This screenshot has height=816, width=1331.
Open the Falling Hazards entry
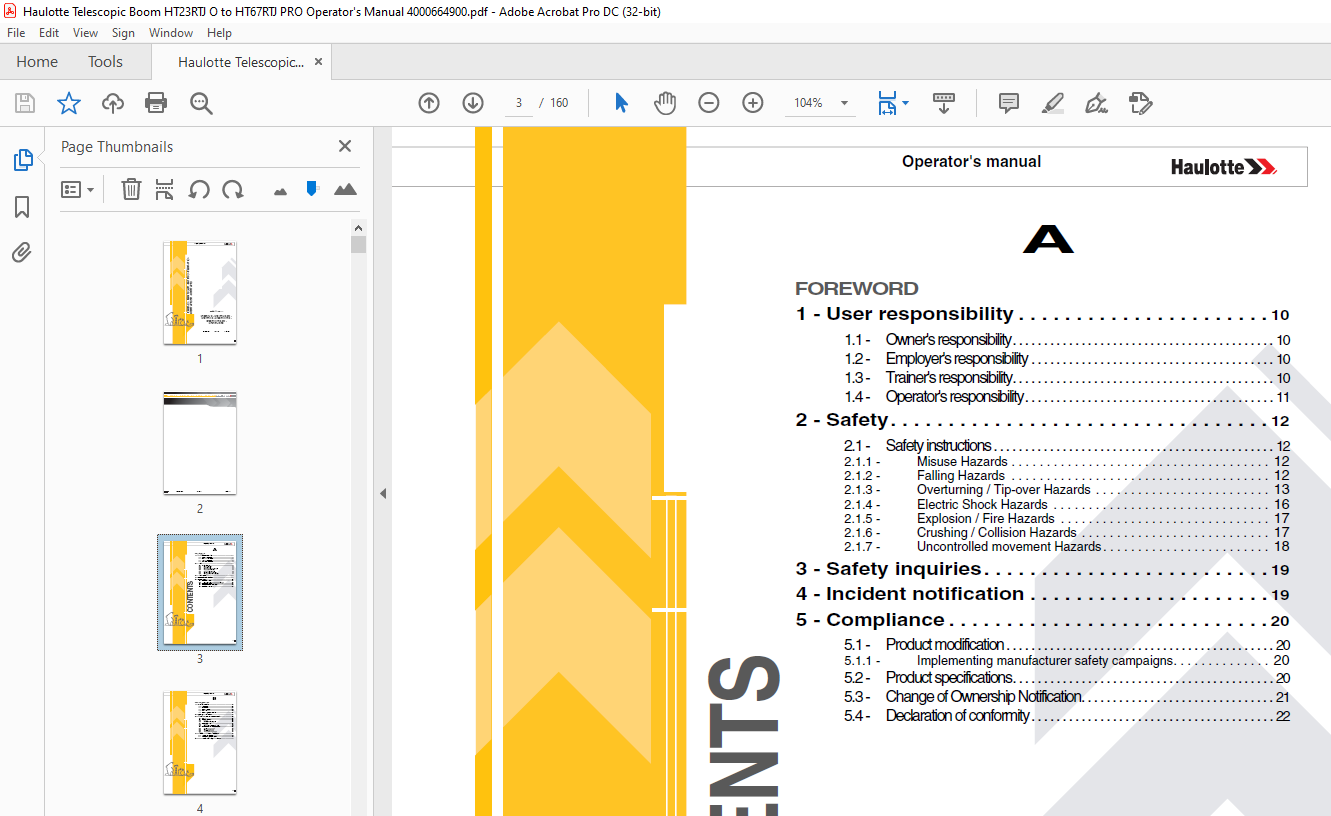1067,476
